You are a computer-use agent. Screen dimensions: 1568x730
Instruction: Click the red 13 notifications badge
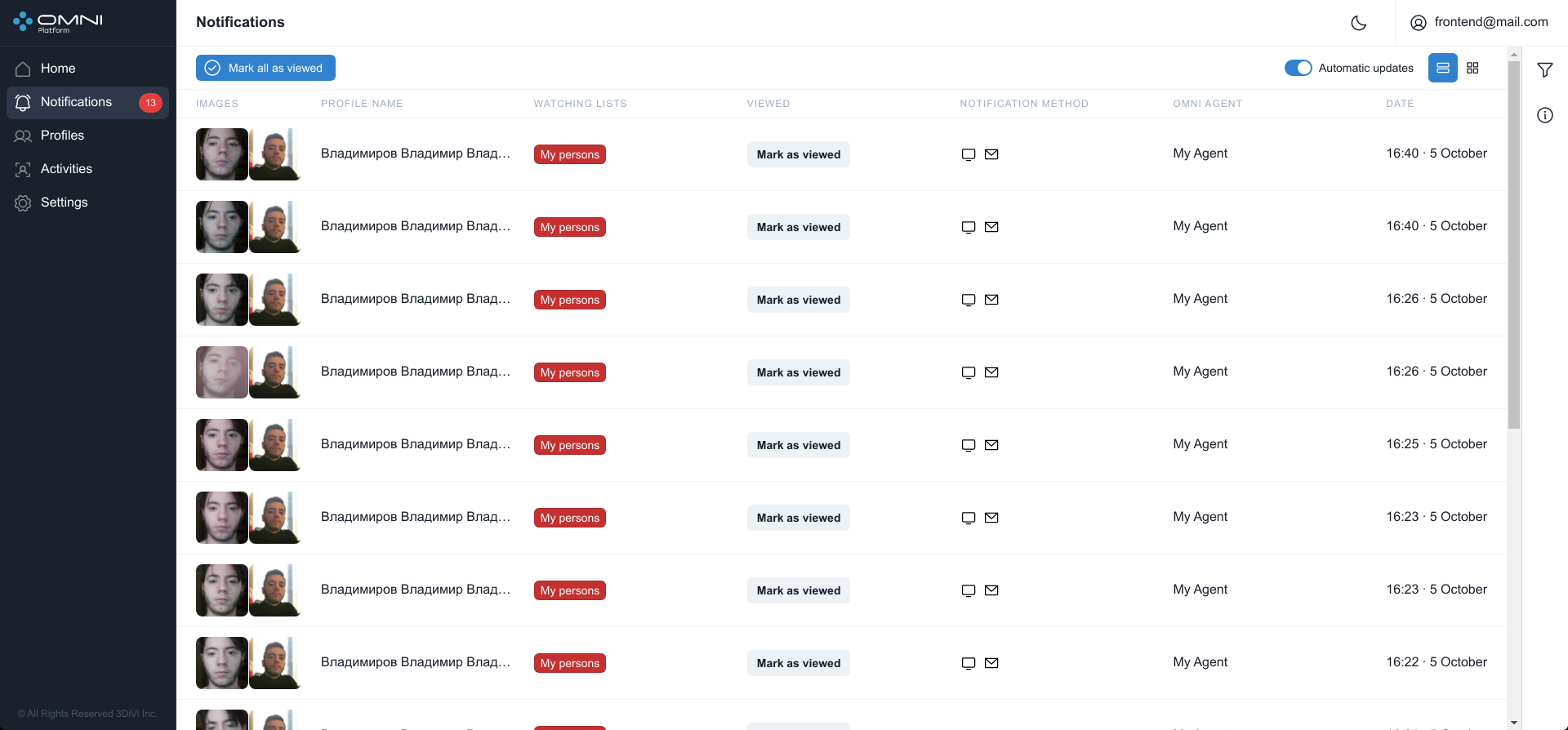point(150,103)
